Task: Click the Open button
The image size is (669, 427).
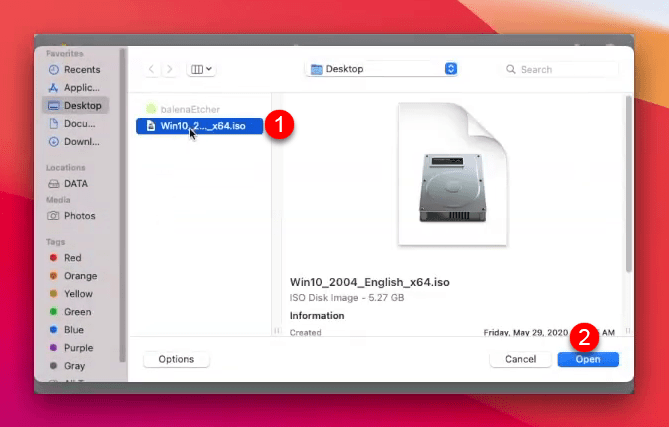Action: pos(588,359)
